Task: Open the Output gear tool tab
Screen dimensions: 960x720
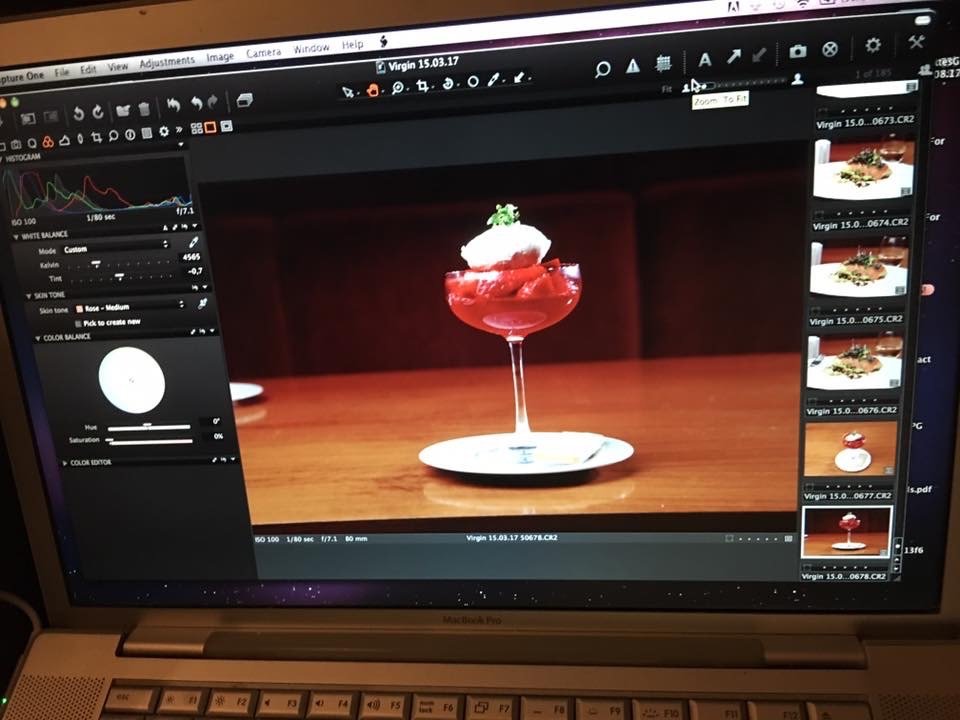Action: click(x=163, y=131)
